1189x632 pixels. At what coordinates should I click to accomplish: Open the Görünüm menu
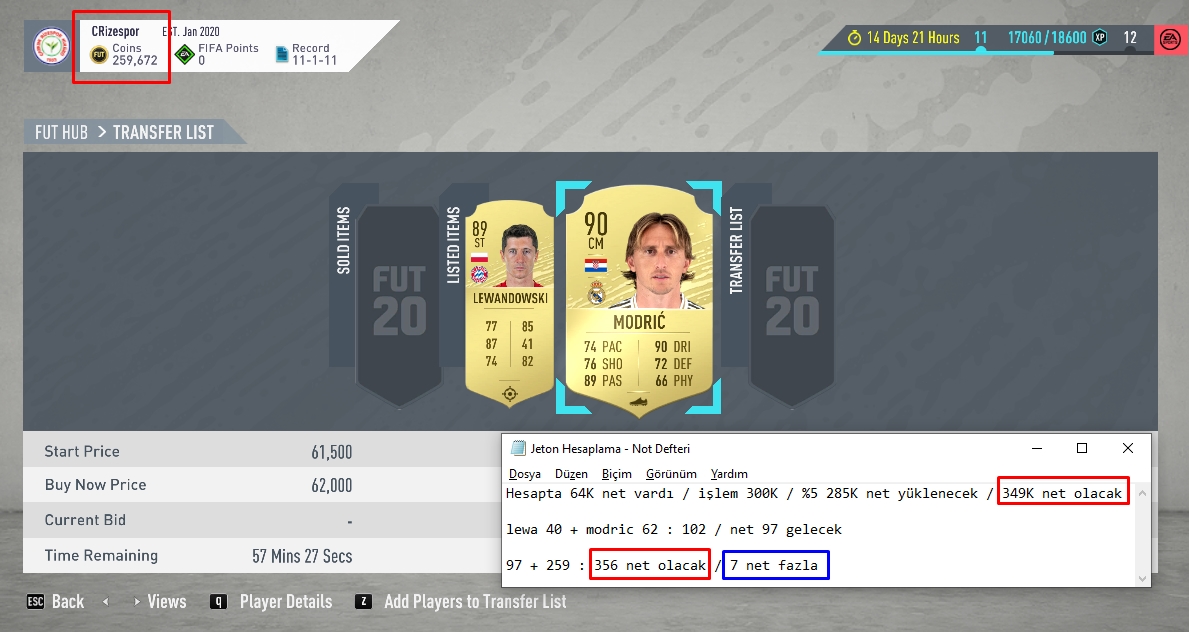point(671,473)
